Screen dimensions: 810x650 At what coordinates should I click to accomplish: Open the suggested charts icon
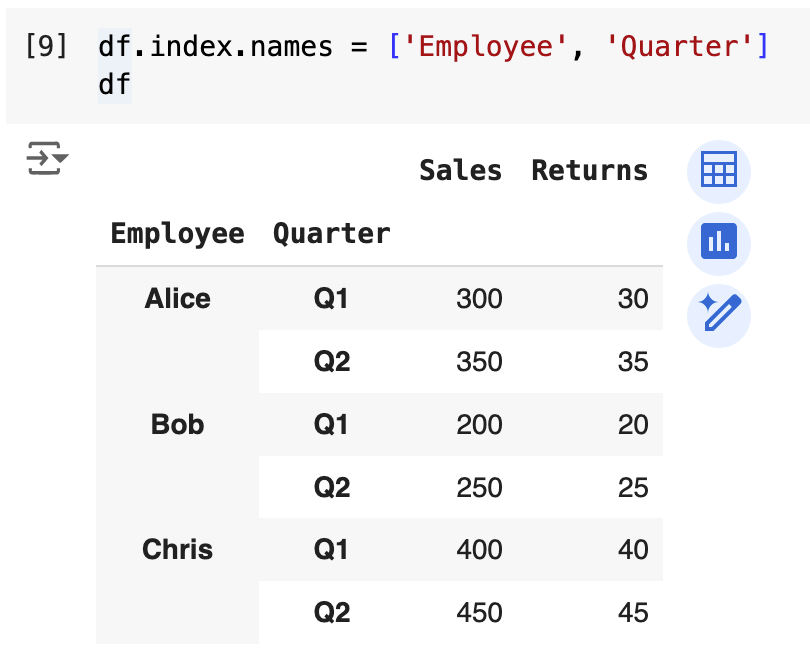tap(718, 242)
